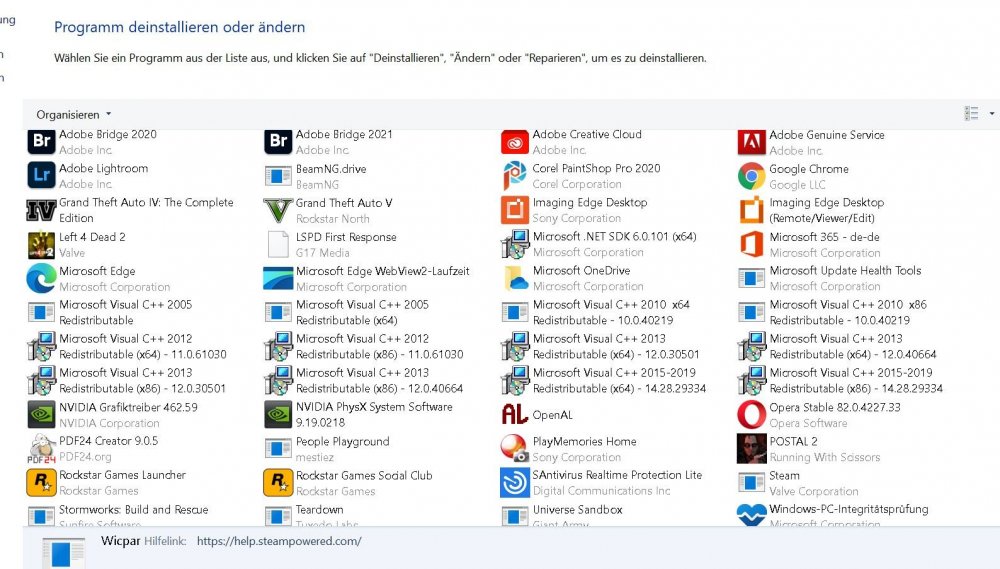
Task: Select Stormworks: Build and Rescue entry
Action: (x=118, y=514)
